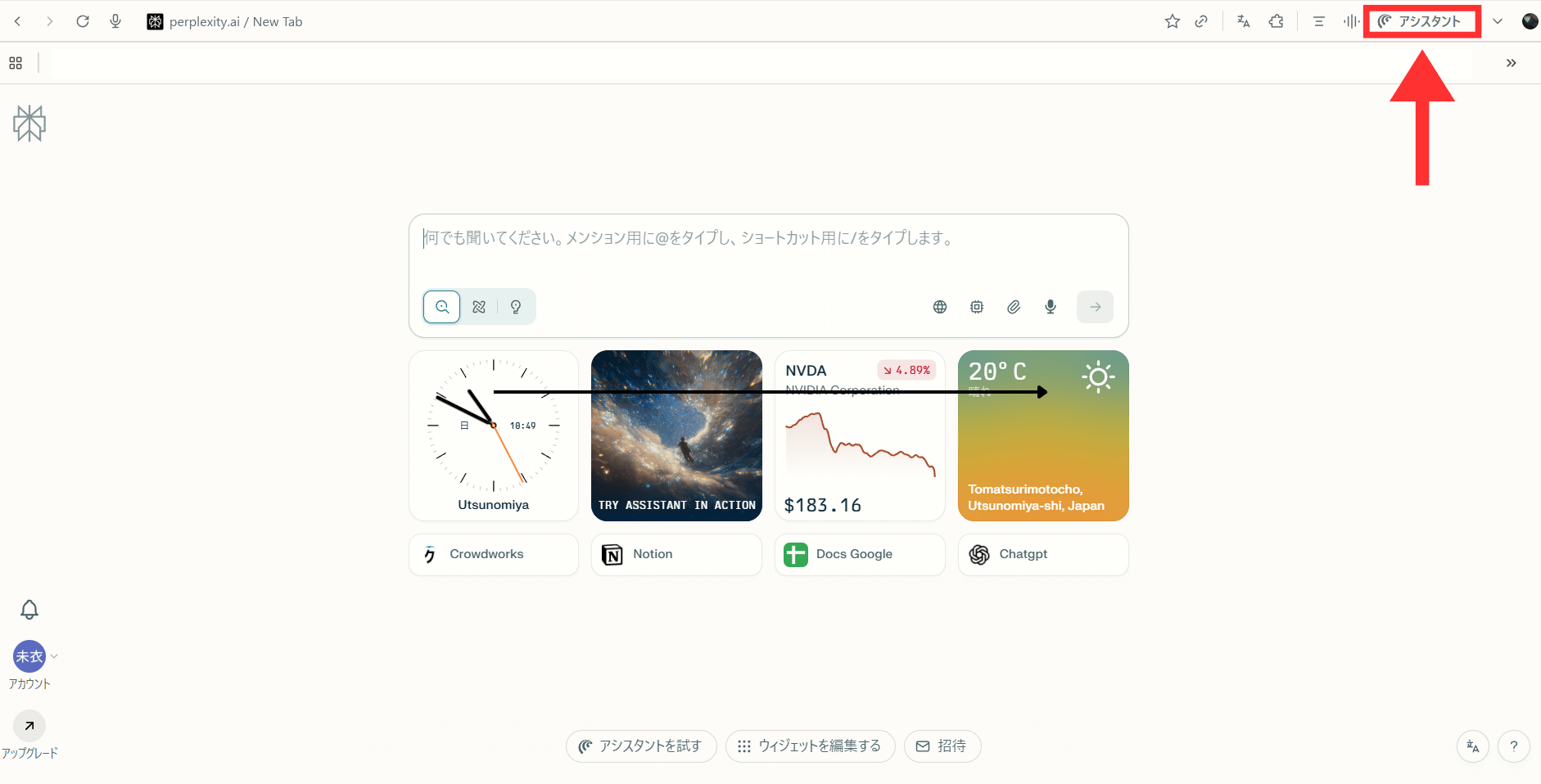The height and width of the screenshot is (784, 1541).
Task: Open the Crowdworks shortcut
Action: pos(494,554)
